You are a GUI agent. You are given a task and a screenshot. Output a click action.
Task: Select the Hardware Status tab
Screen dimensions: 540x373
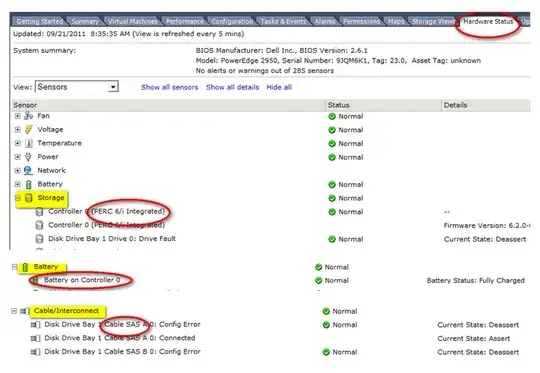pyautogui.click(x=488, y=21)
